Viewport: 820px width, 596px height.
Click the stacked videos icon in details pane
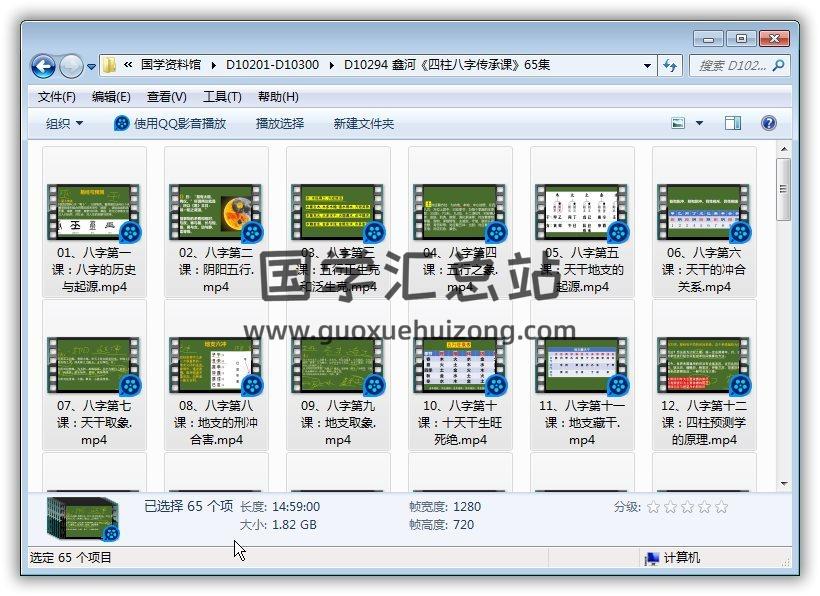pos(83,518)
